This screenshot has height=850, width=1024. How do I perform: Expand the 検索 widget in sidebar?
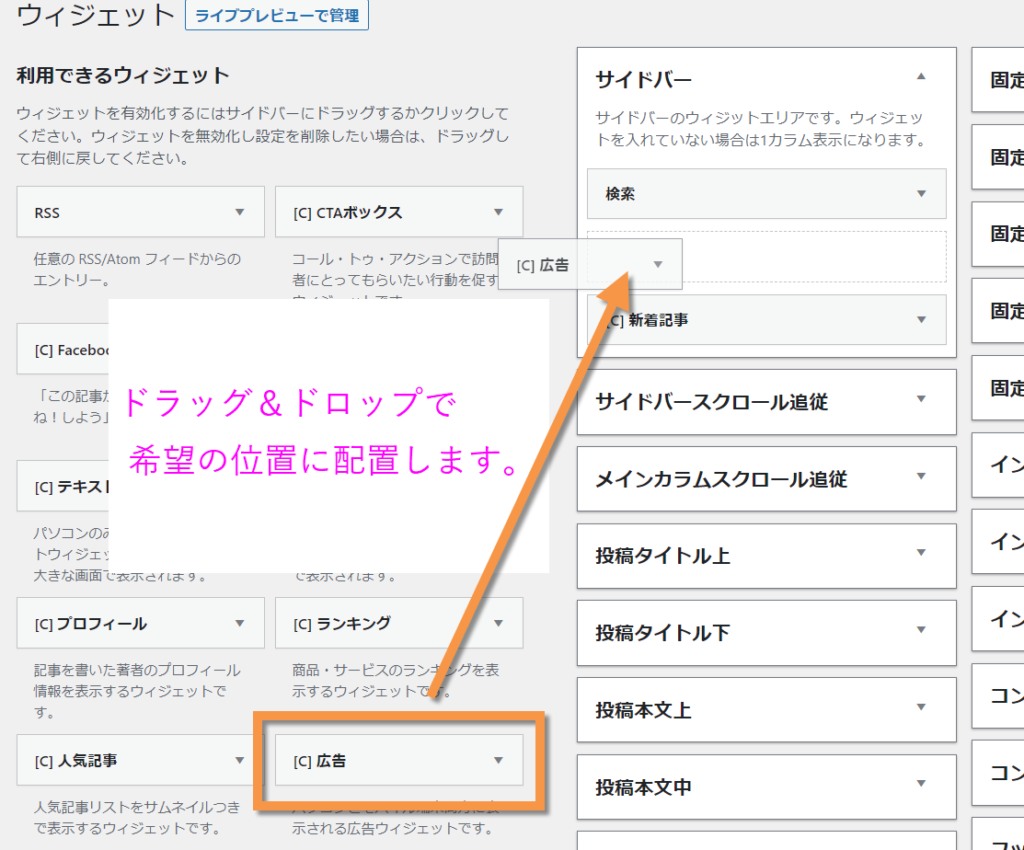pos(921,193)
